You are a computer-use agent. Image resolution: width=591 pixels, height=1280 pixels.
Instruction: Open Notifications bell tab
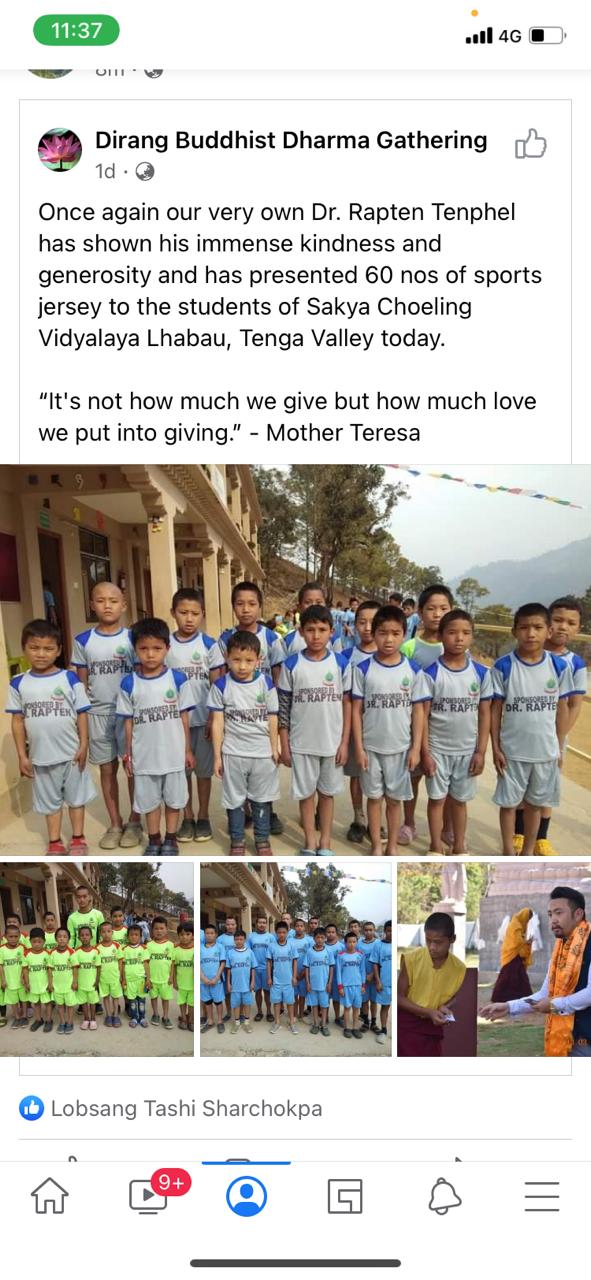[444, 1196]
